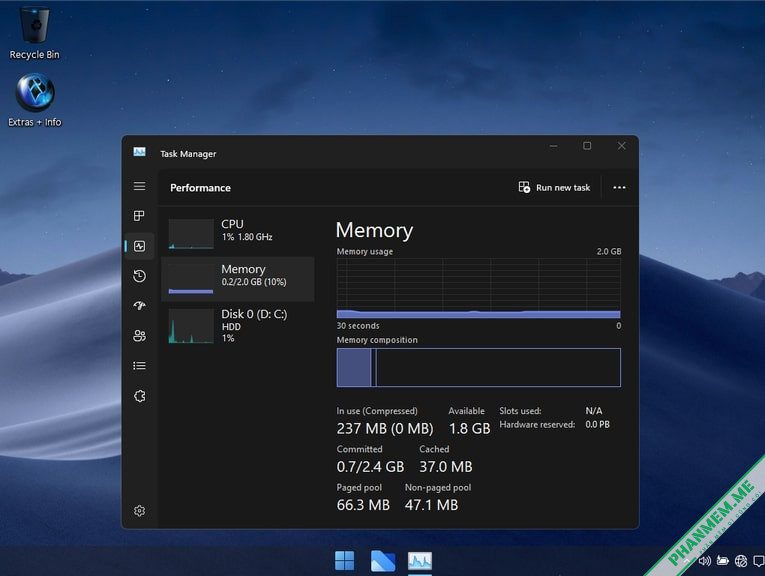The height and width of the screenshot is (576, 765).
Task: Click the 0.7/2.4 GB committed value
Action: pos(370,467)
